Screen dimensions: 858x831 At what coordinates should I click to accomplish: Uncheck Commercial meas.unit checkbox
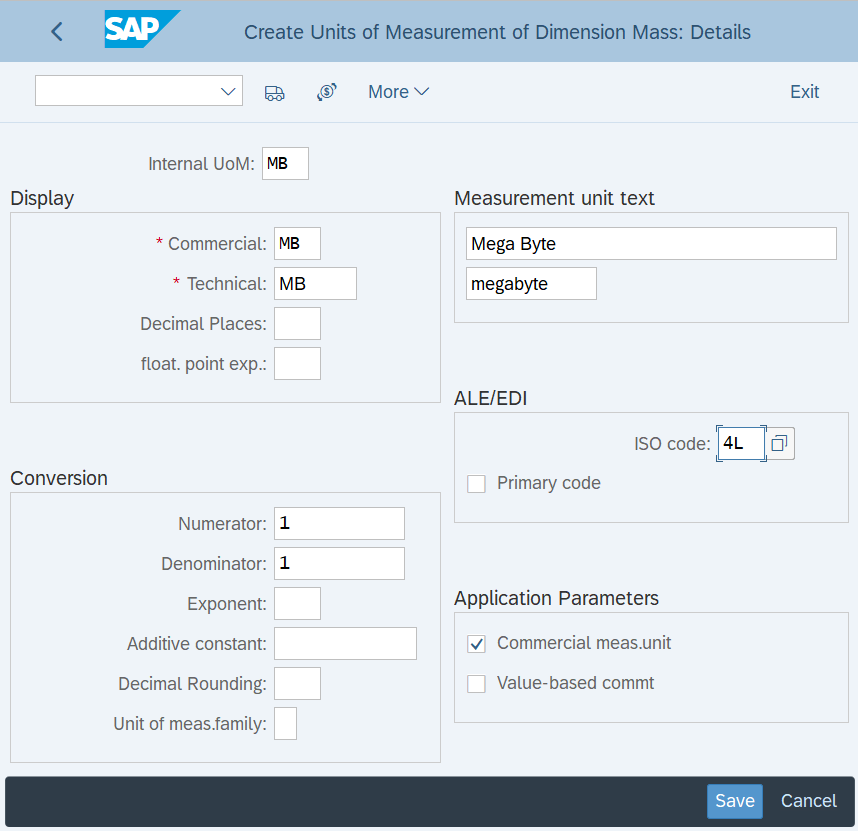(x=476, y=644)
